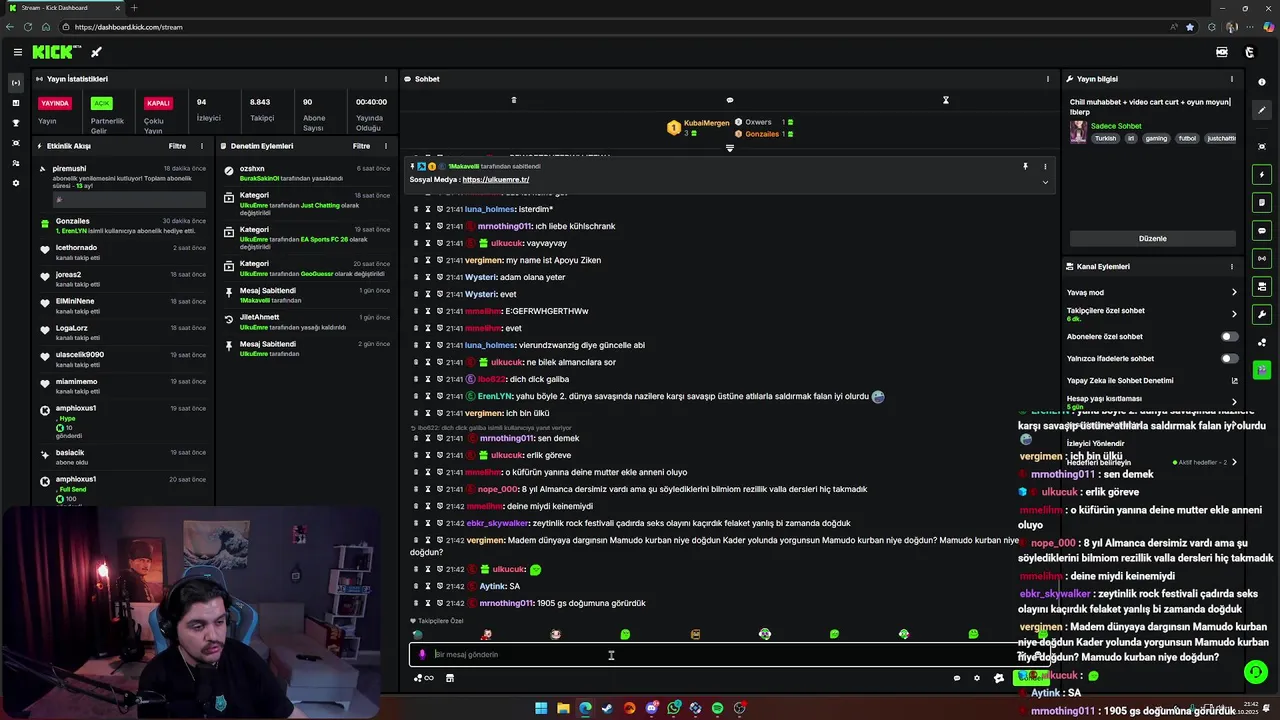
Task: Click Filtre in Etkinlik Akışı panel
Action: [177, 146]
